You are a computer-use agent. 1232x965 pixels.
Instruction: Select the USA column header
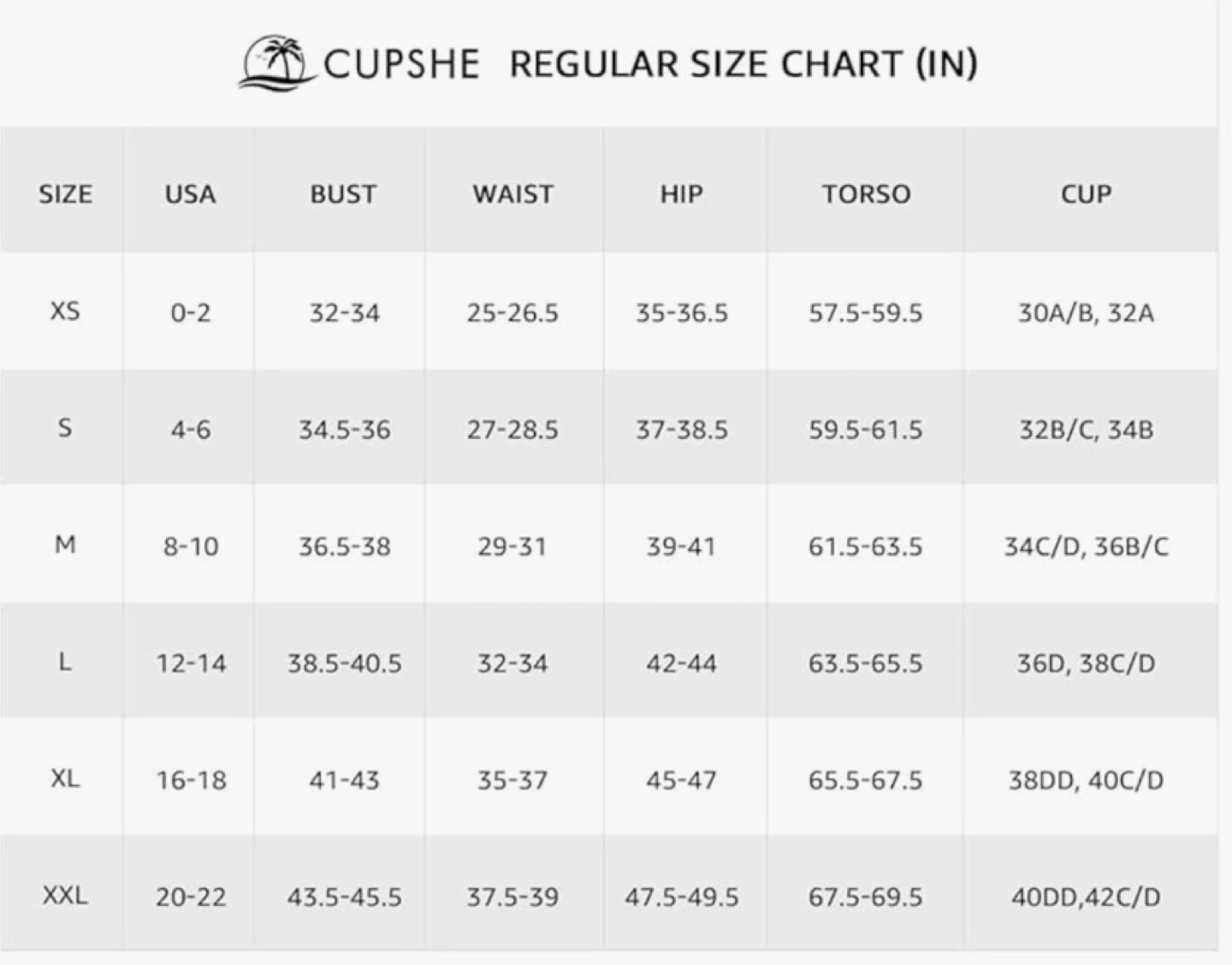(x=190, y=194)
